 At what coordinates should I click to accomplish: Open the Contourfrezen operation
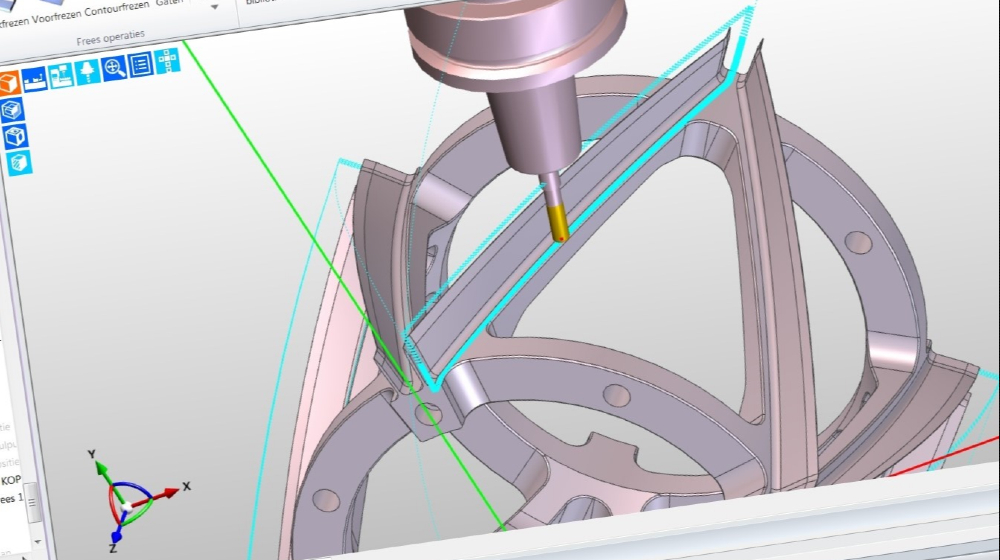coord(117,8)
